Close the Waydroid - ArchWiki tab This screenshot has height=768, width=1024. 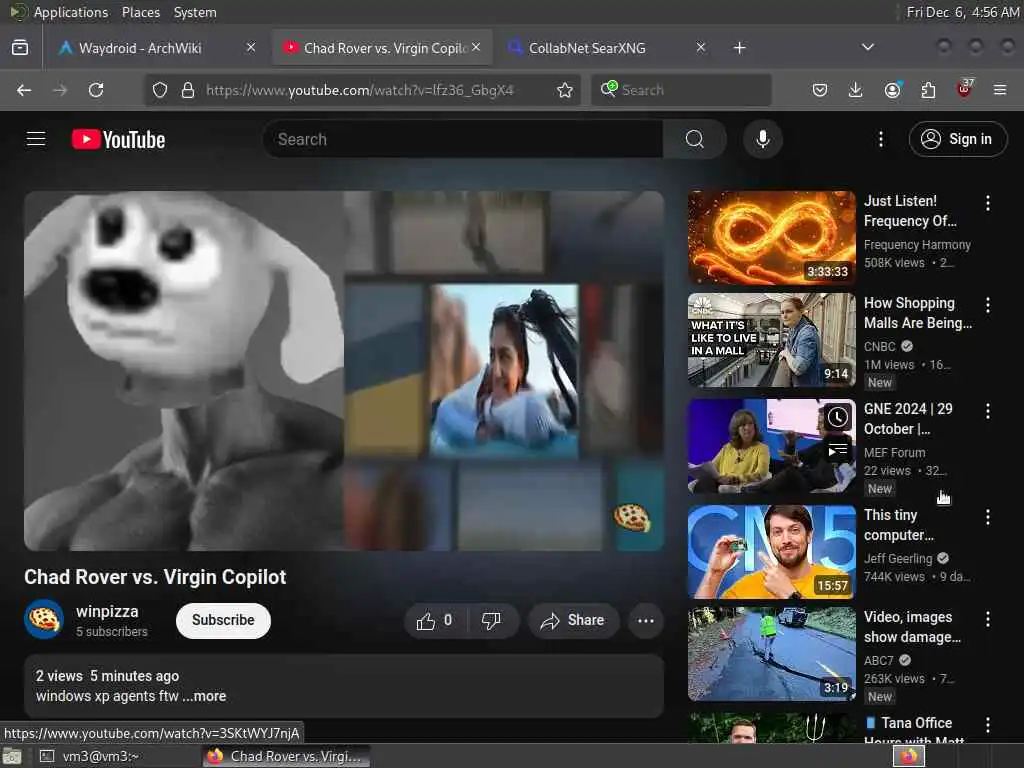point(251,47)
